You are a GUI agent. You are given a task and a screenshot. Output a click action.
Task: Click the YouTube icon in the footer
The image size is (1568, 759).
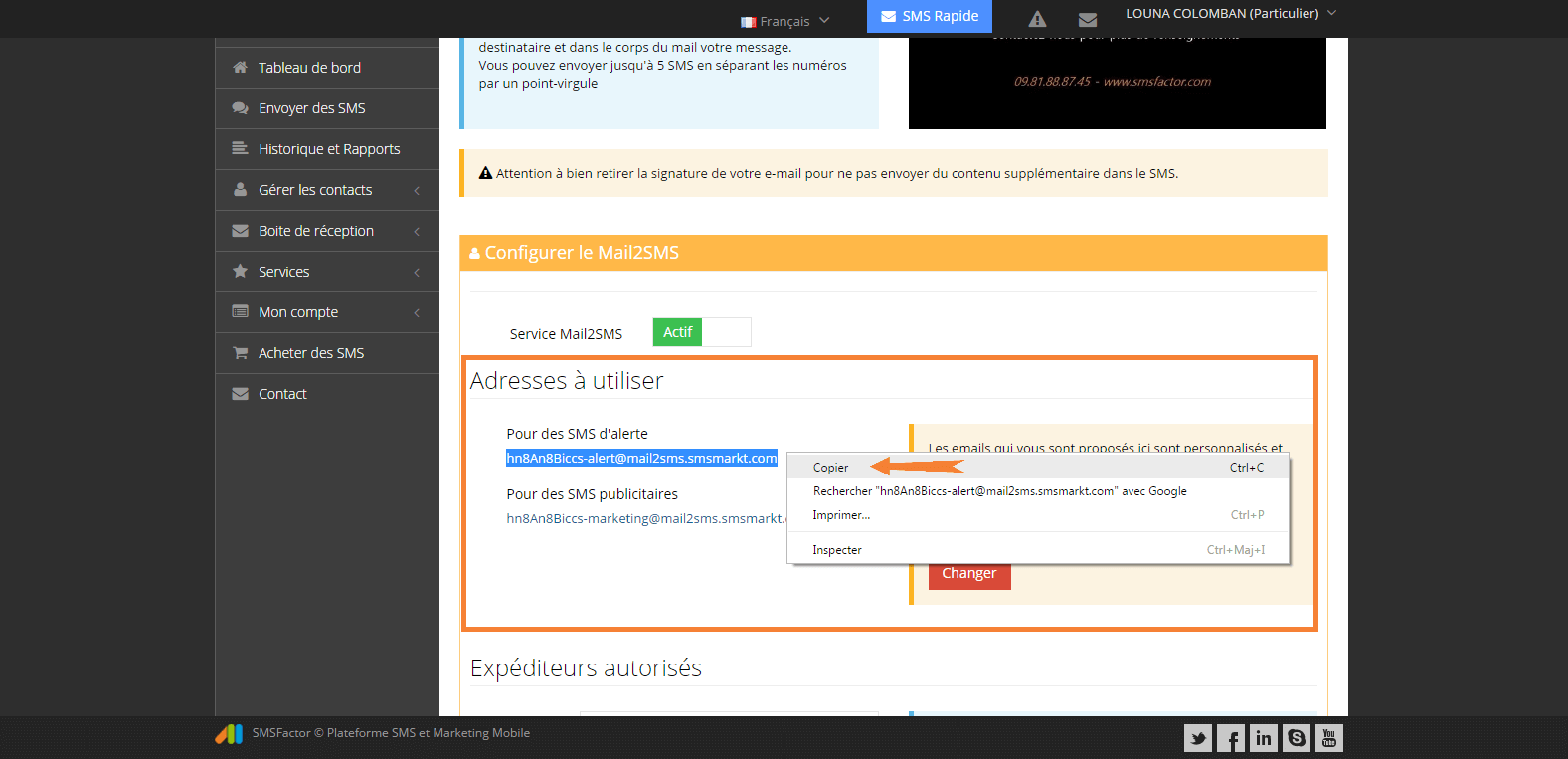[x=1329, y=738]
